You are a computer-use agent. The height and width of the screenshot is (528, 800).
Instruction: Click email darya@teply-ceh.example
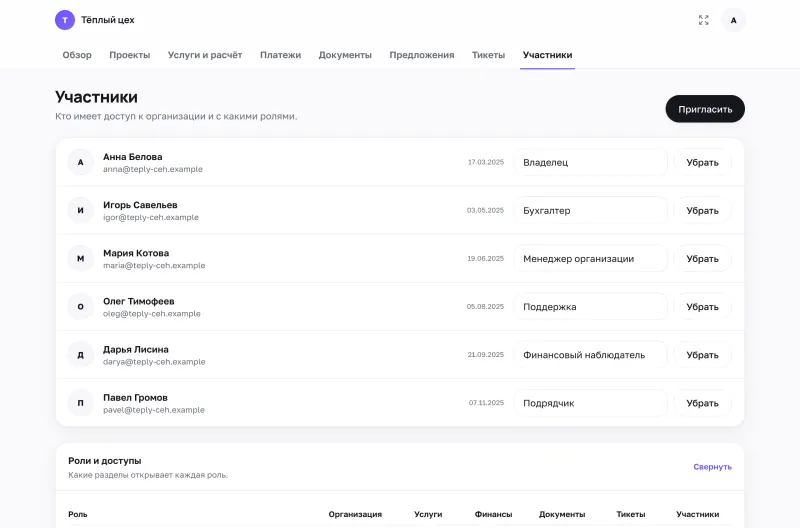(x=154, y=362)
